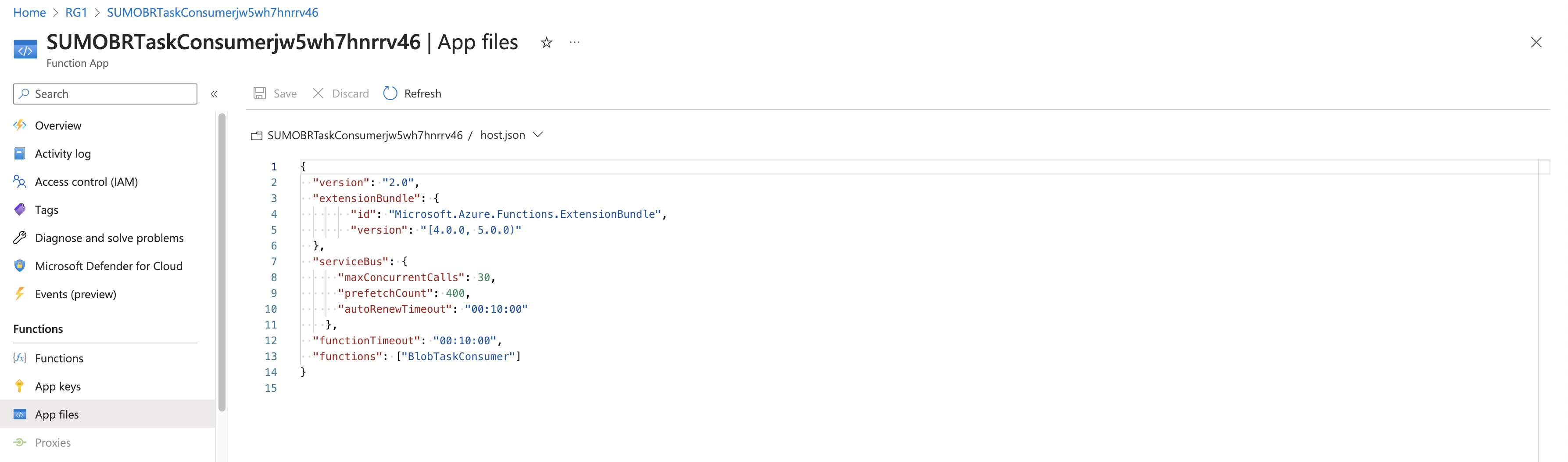This screenshot has width=1568, height=462.
Task: Click the Access control (IAM) icon
Action: [x=19, y=181]
